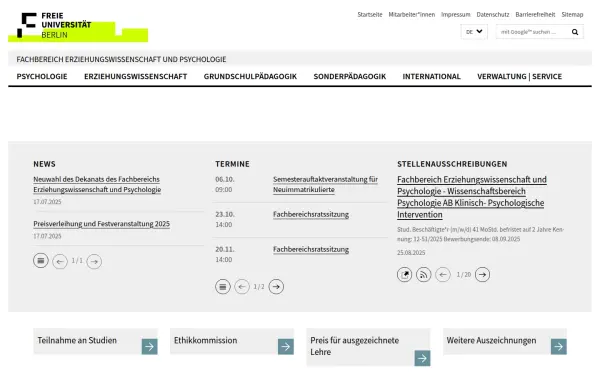Open news Neuwahl des Dekanats des Fachbereichs

(97, 184)
